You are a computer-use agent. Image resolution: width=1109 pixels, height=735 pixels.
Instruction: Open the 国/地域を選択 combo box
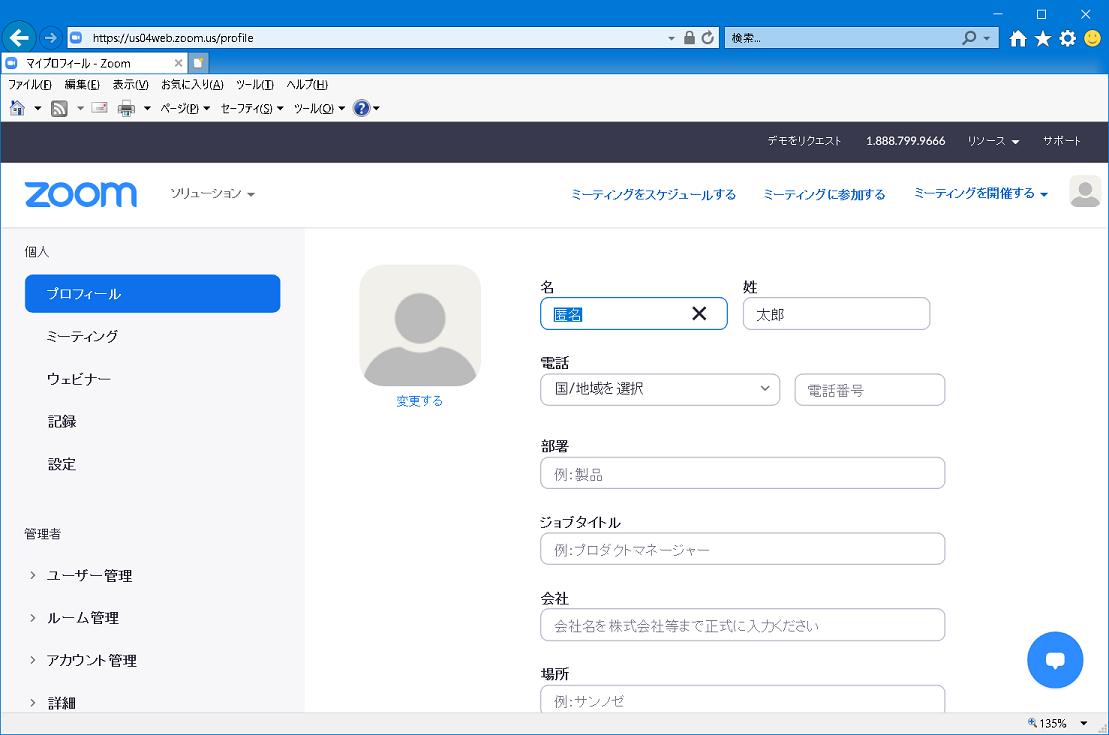click(x=660, y=389)
